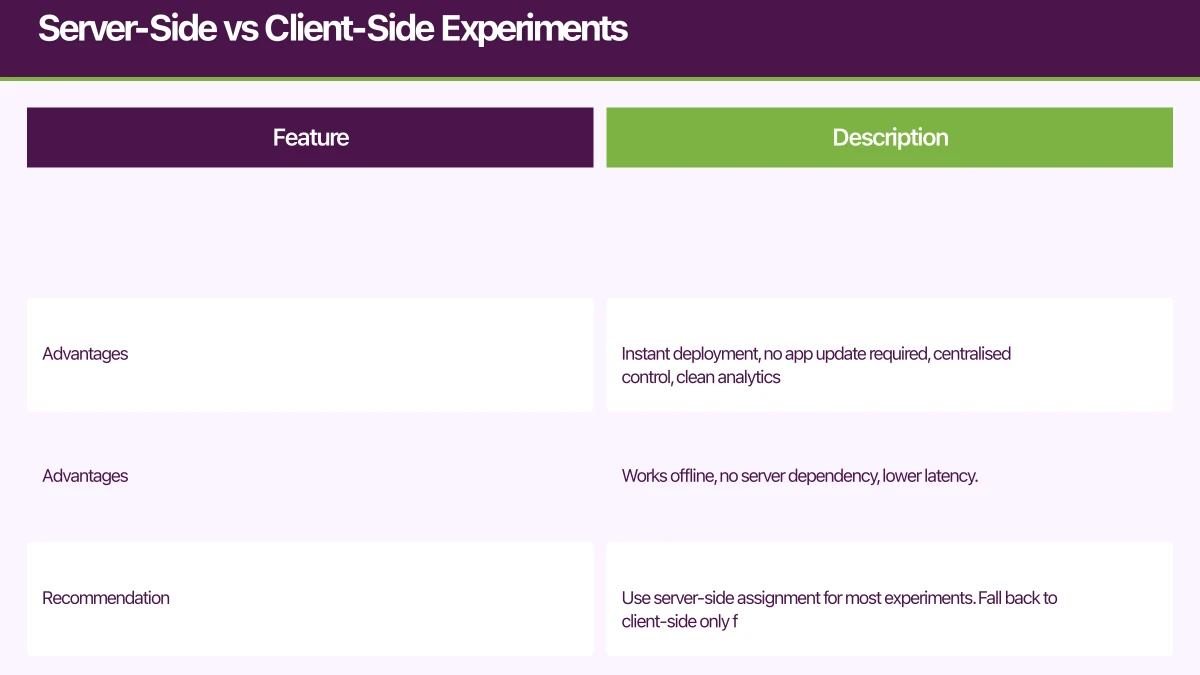Click the second Advantages label
This screenshot has height=675, width=1200.
pos(85,476)
